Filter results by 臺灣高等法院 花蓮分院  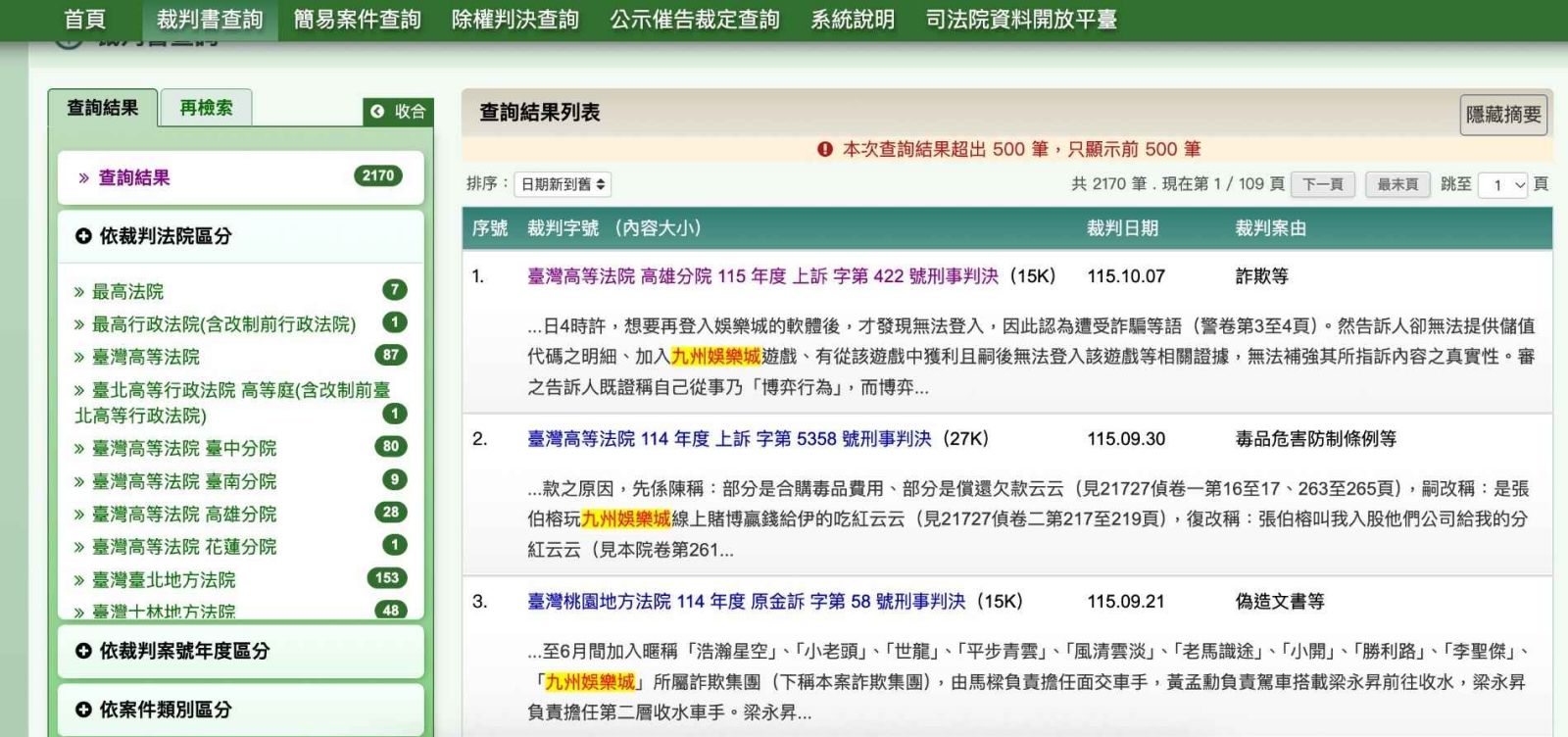click(184, 547)
